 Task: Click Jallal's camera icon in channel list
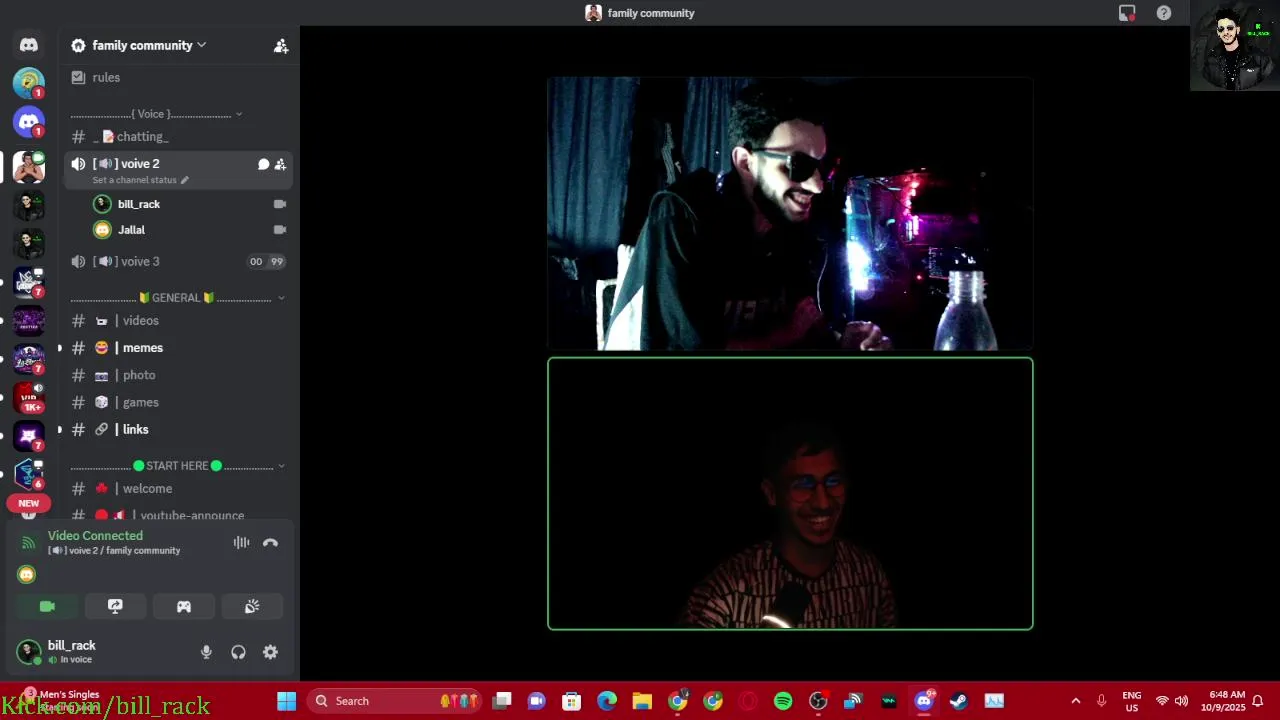pos(280,230)
